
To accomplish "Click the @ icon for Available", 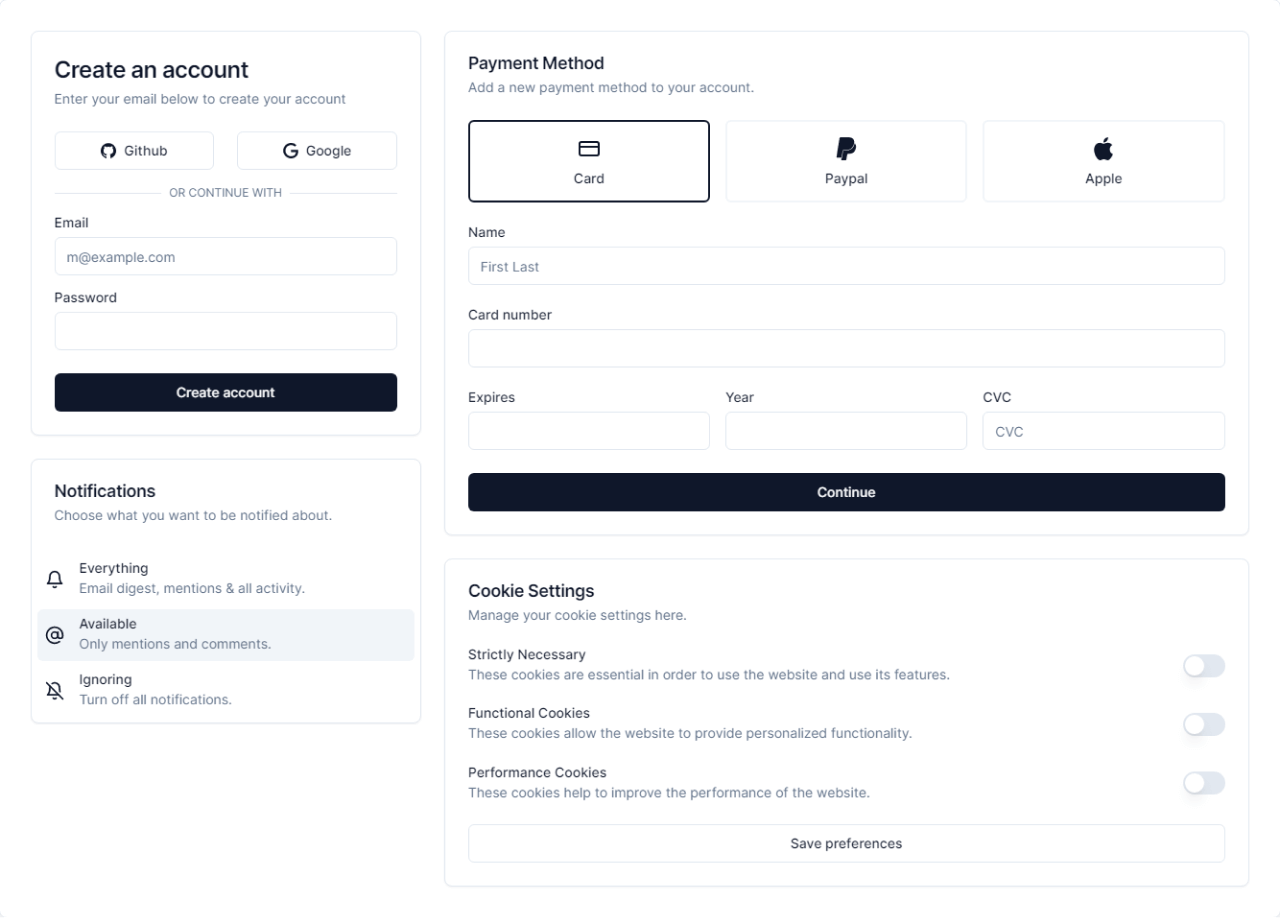I will click(x=55, y=635).
